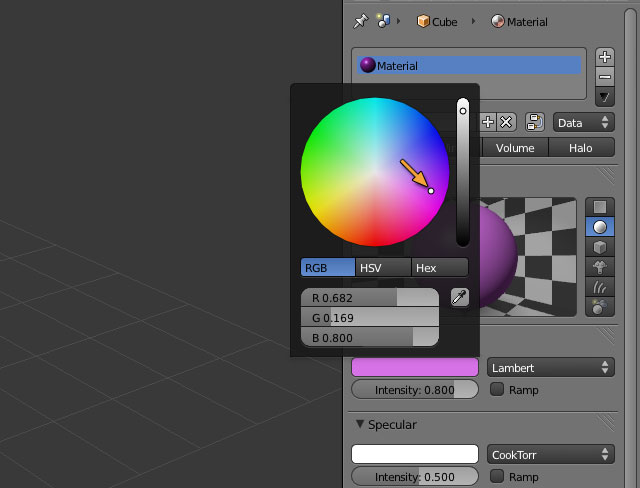Unlink material with the X button
640x488 pixels.
[x=506, y=122]
